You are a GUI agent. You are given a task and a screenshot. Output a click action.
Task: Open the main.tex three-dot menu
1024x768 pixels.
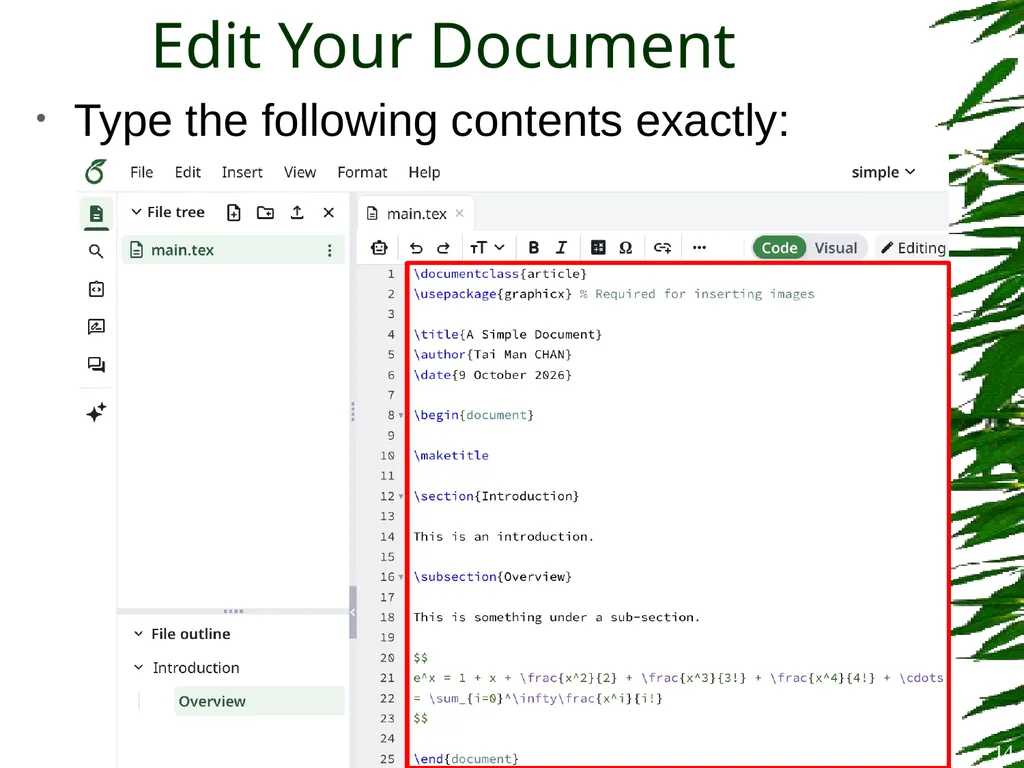(330, 250)
